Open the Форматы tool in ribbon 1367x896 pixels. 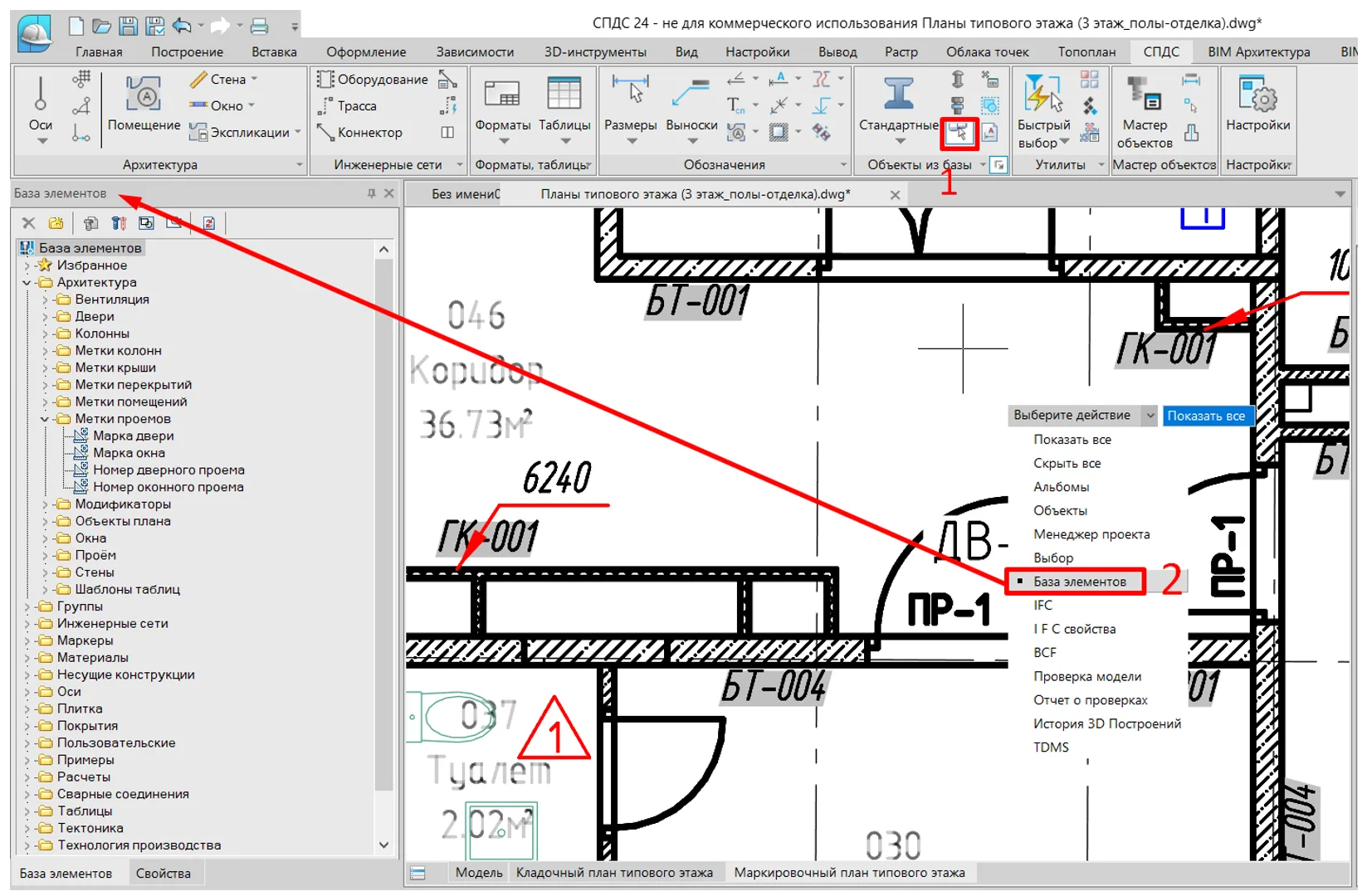coord(502,95)
